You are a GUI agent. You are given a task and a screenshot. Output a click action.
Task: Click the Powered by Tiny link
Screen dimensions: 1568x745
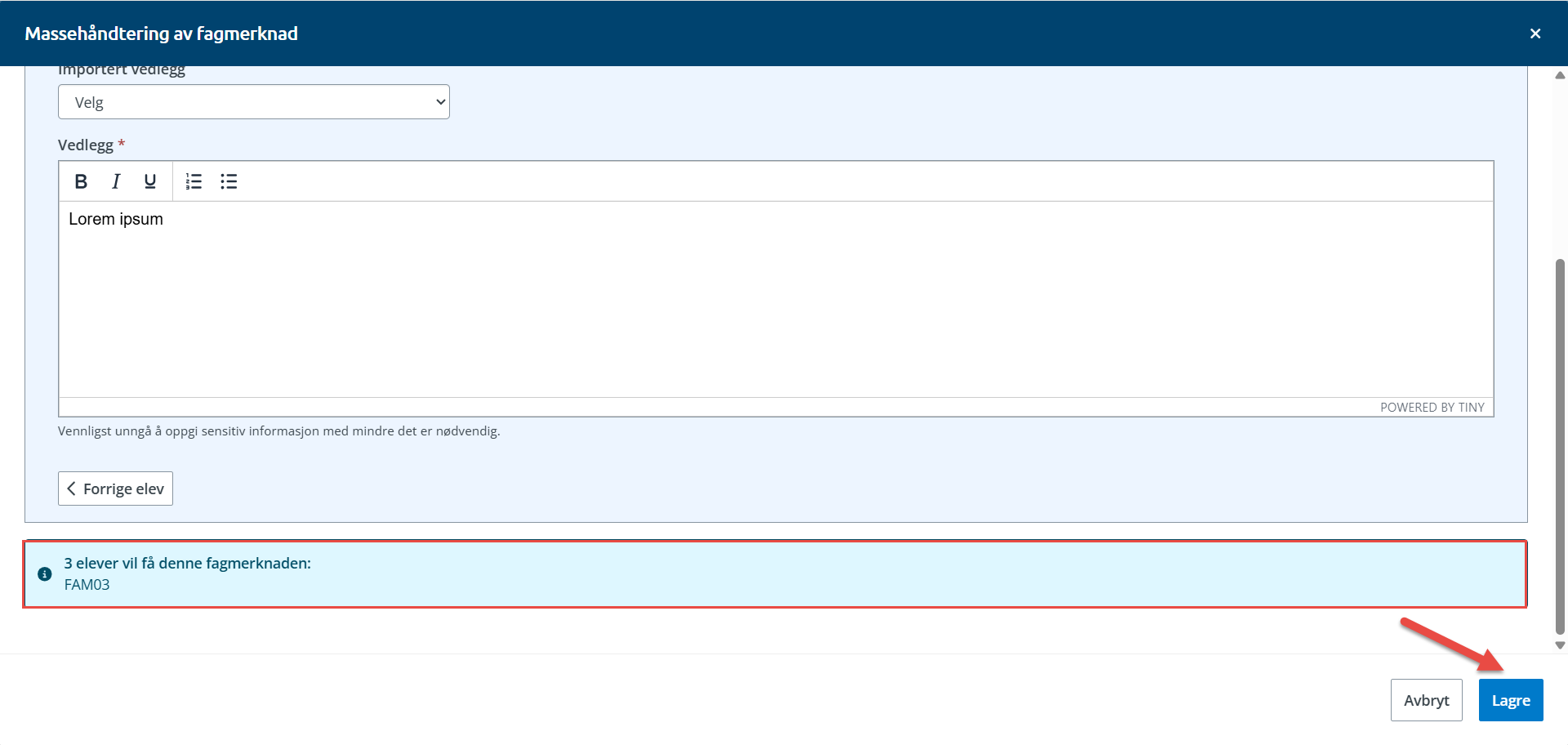click(x=1432, y=407)
